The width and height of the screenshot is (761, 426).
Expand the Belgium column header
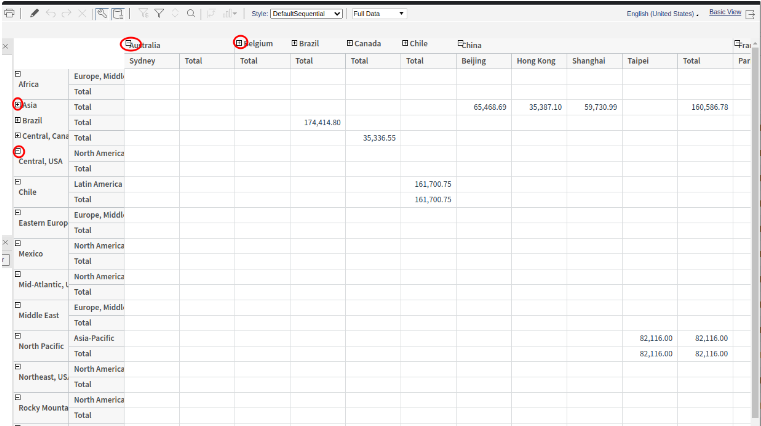tap(239, 43)
